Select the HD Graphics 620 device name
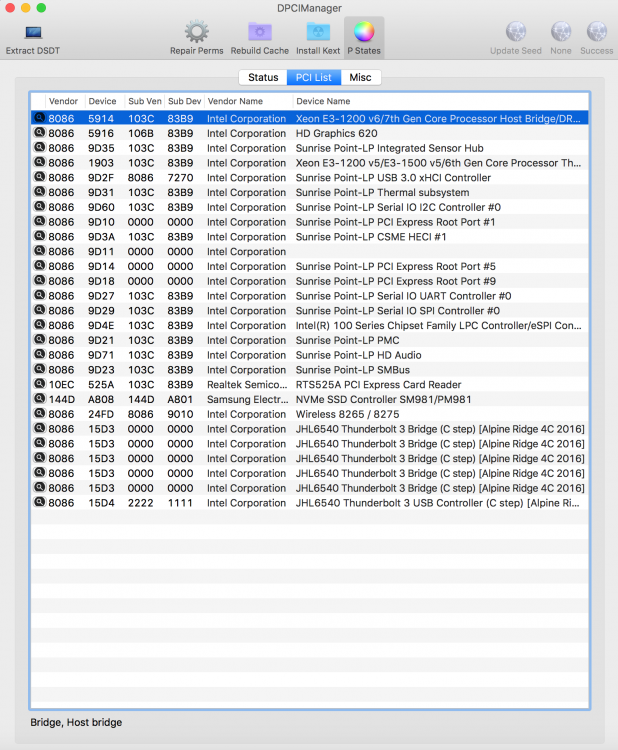 pyautogui.click(x=336, y=133)
